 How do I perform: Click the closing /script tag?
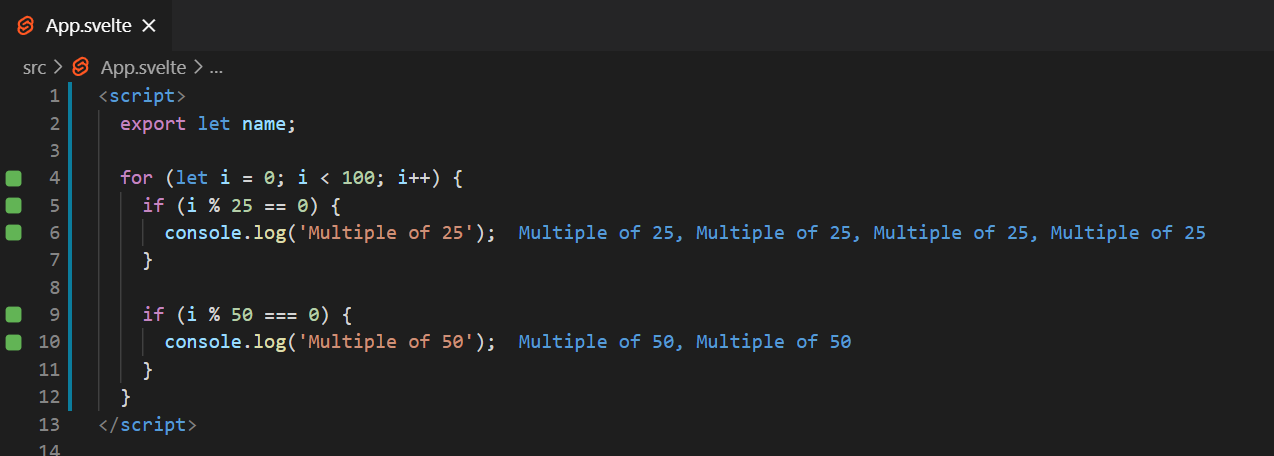[x=148, y=424]
